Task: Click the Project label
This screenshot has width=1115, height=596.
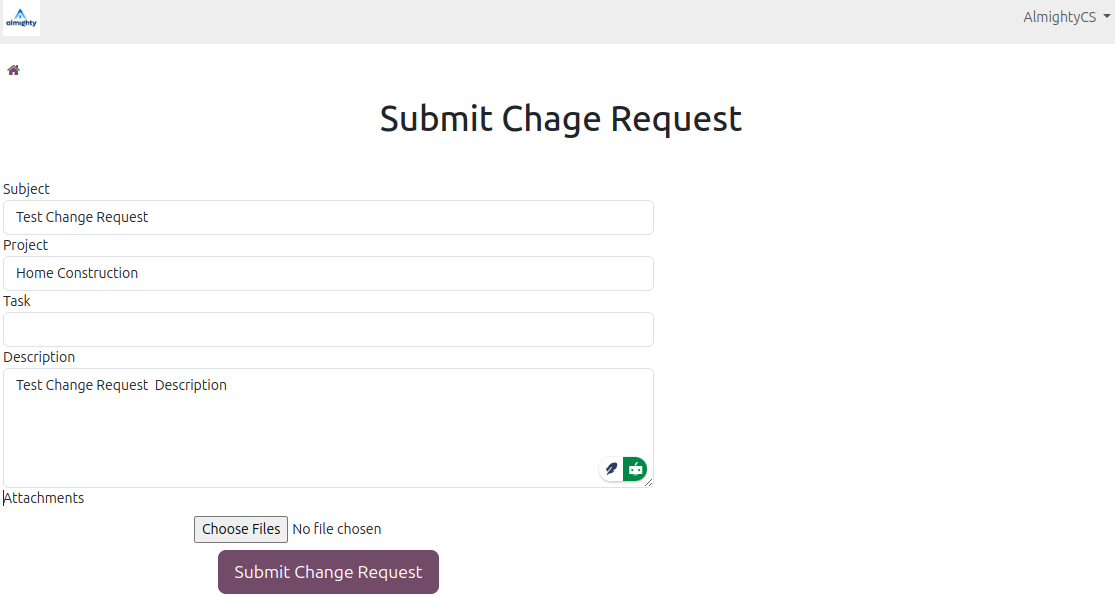Action: pyautogui.click(x=26, y=245)
